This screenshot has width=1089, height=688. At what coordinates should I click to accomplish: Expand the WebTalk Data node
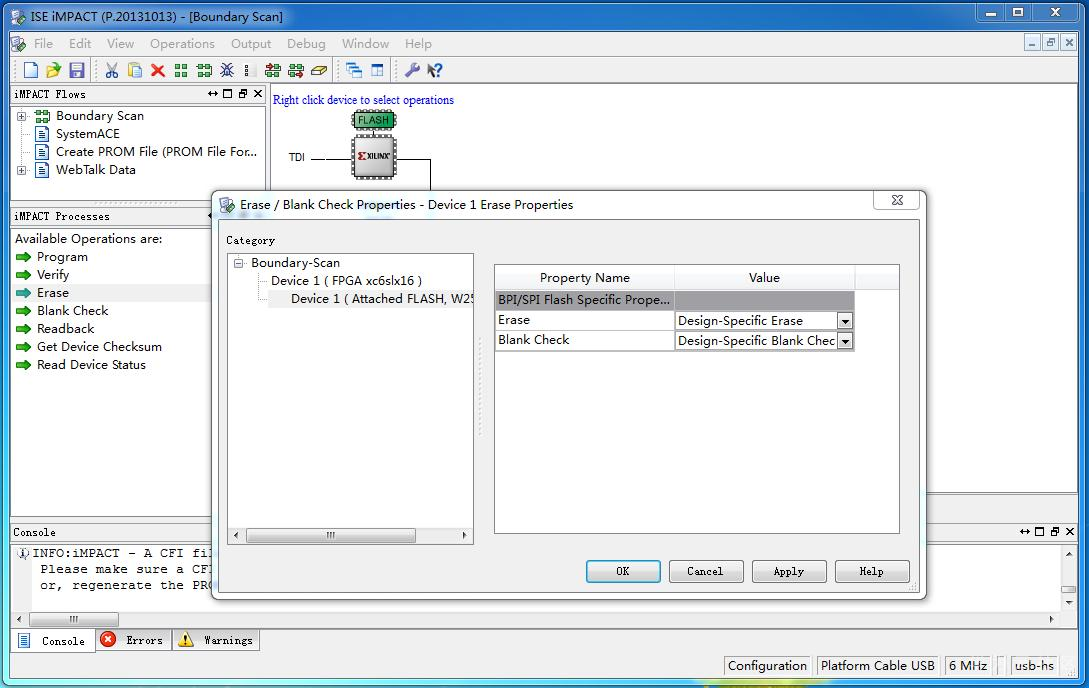point(22,170)
